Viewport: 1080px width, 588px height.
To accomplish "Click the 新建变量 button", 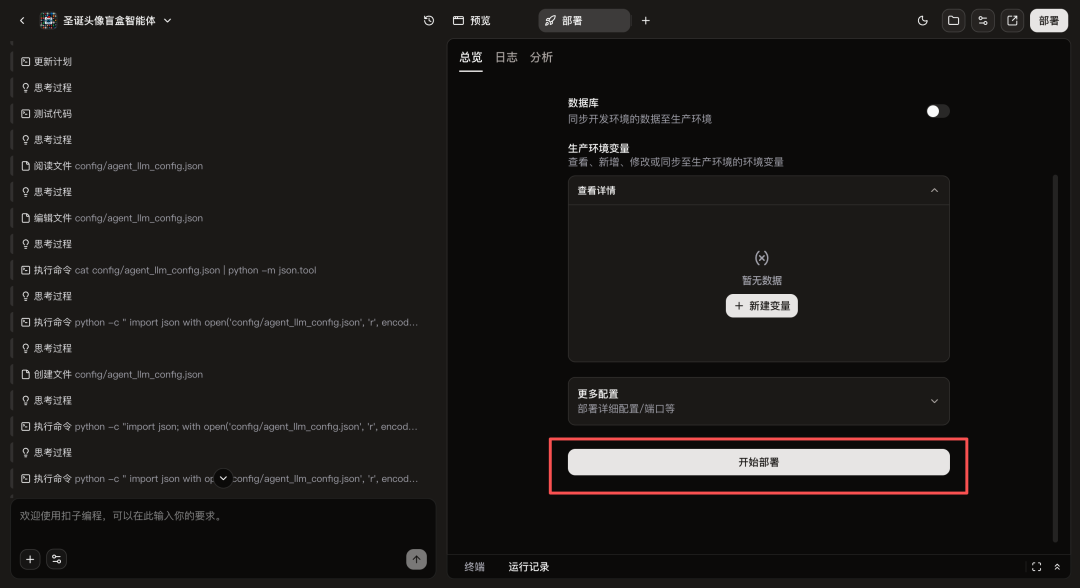I will (761, 306).
